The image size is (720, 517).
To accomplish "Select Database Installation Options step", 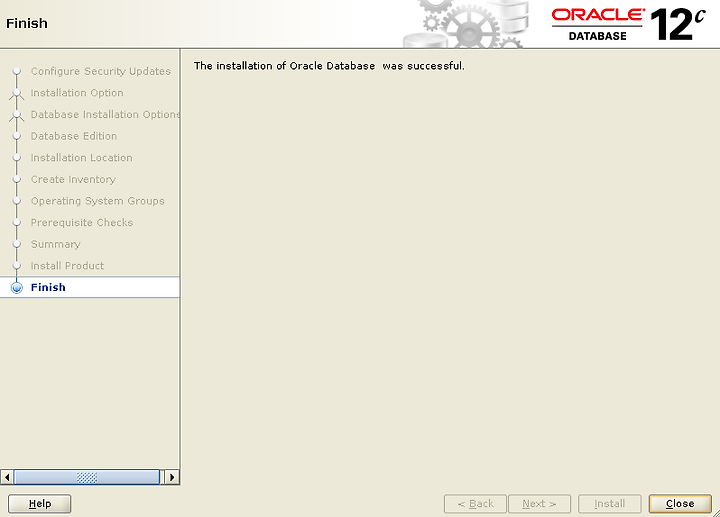I will [105, 114].
